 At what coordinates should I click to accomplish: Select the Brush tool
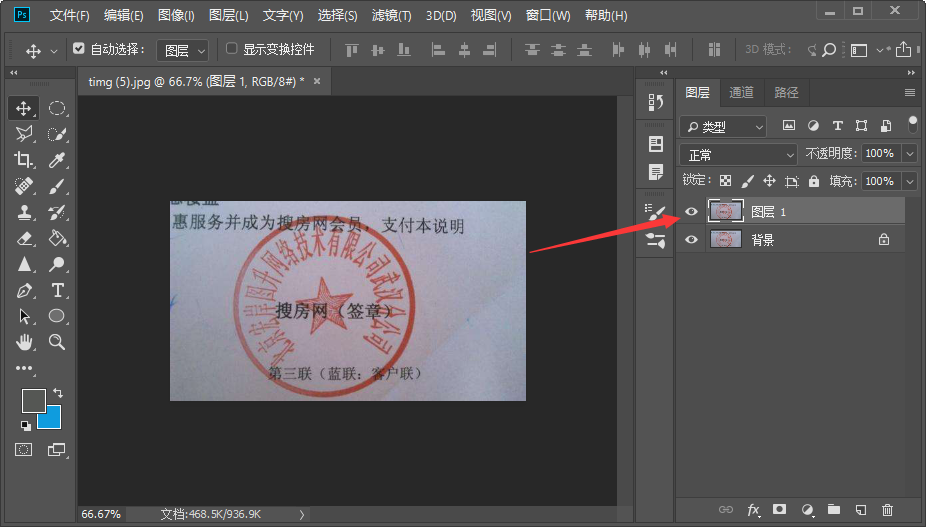57,186
